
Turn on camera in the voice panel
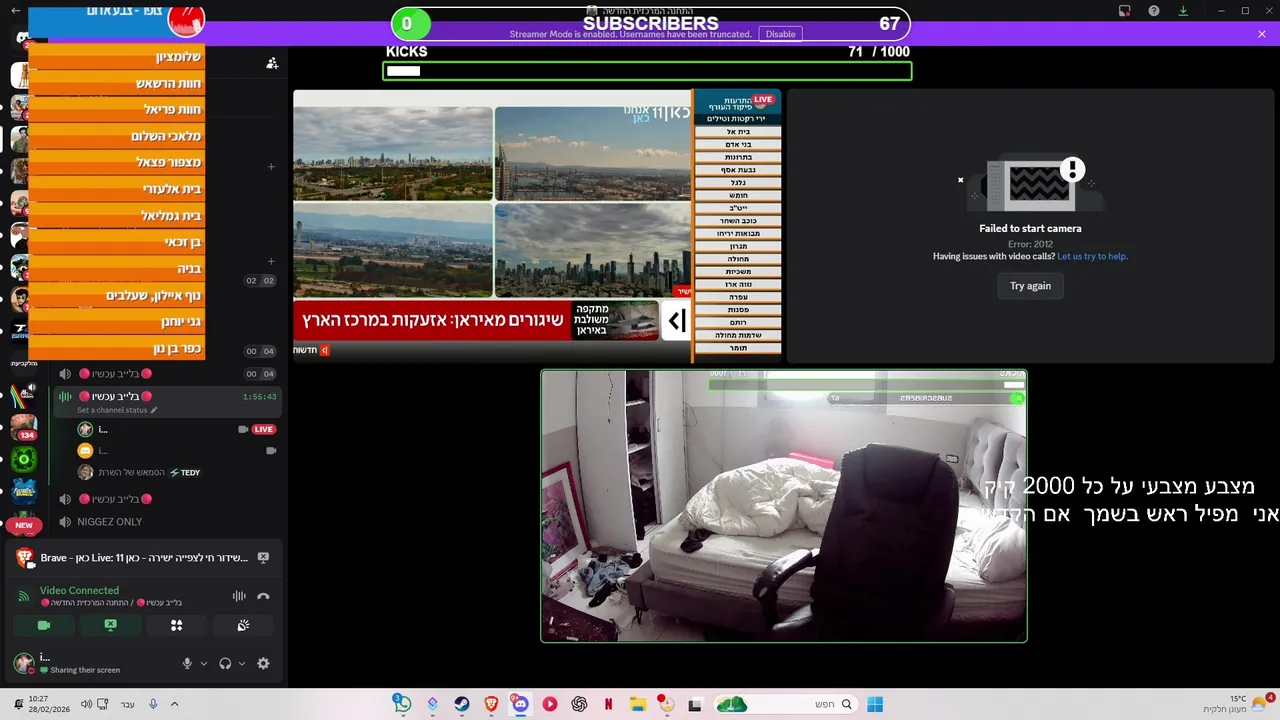(x=44, y=625)
